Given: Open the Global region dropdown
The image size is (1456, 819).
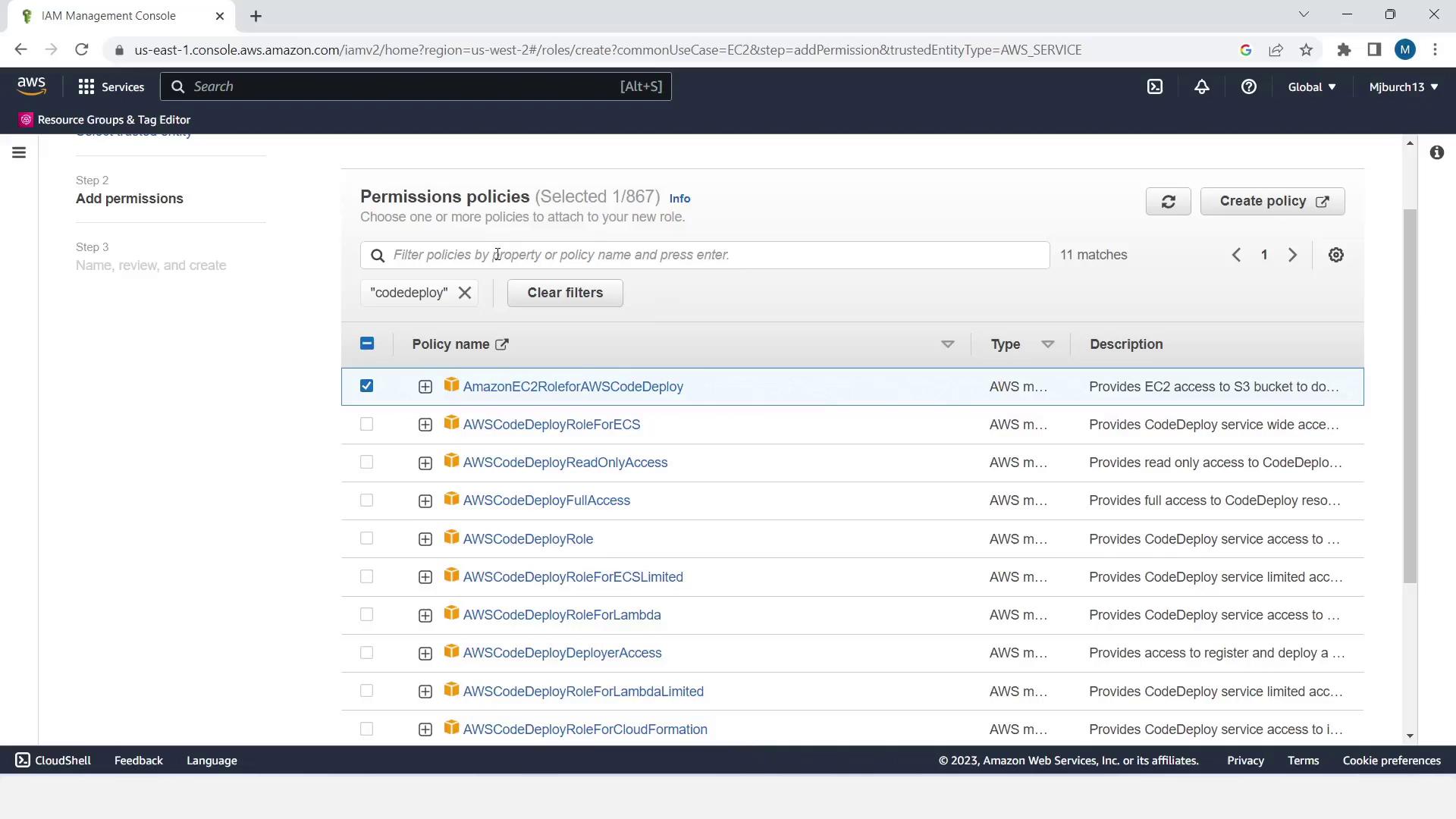Looking at the screenshot, I should click(x=1311, y=86).
